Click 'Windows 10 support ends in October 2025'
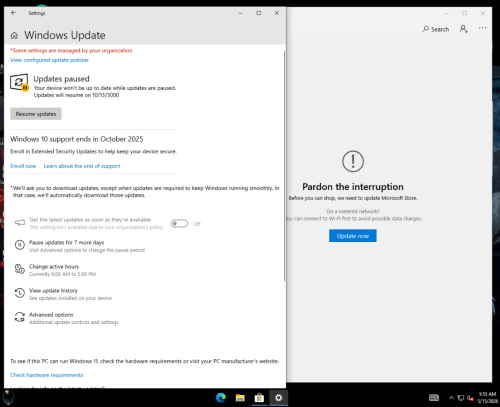Viewport: 500px width, 407px height. coord(77,139)
